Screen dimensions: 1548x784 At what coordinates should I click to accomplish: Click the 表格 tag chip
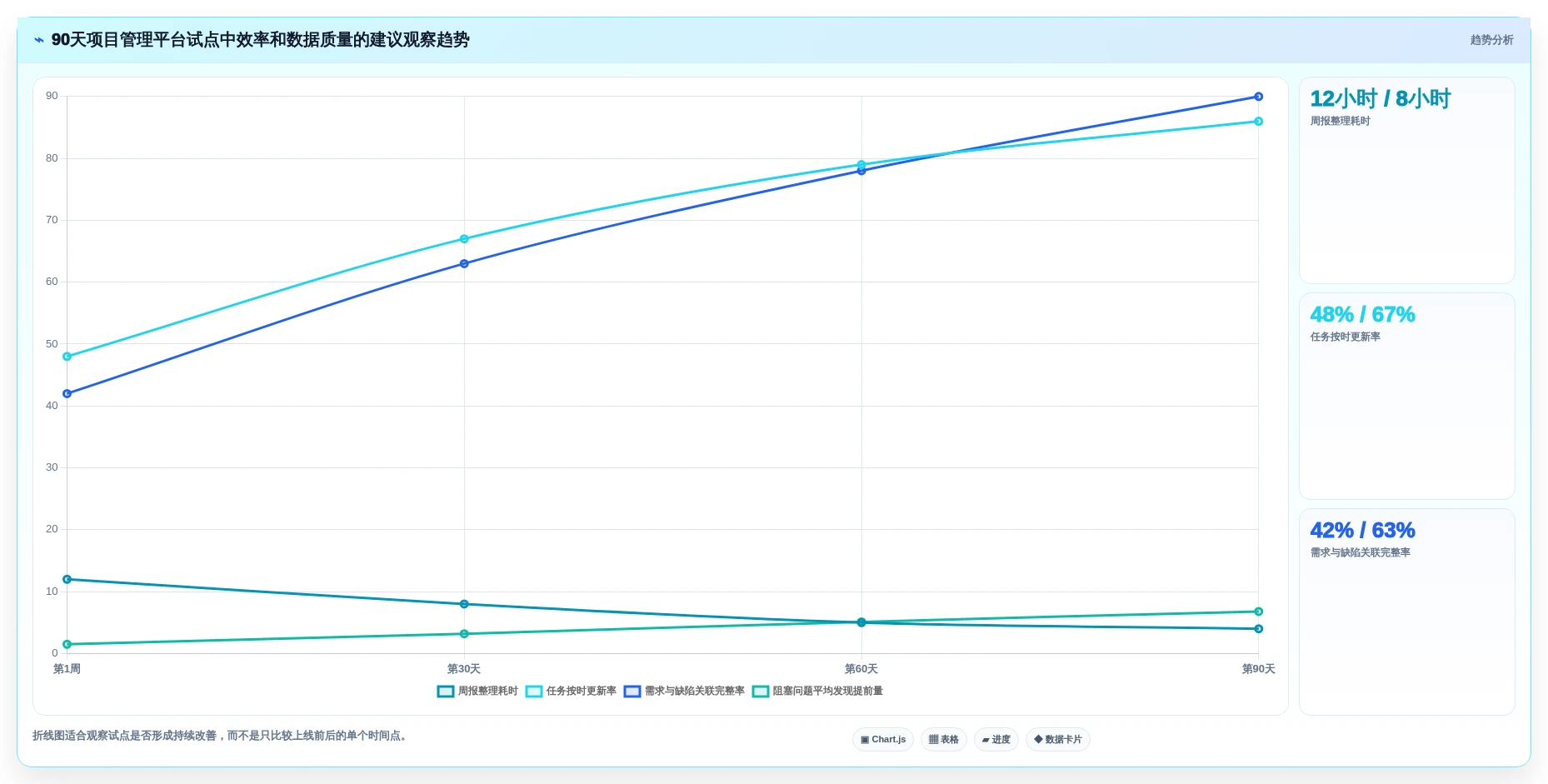pos(944,740)
